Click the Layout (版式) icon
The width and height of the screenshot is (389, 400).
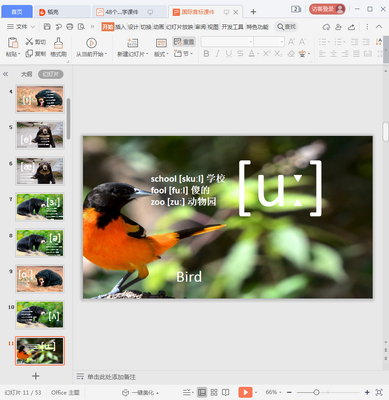[x=161, y=43]
